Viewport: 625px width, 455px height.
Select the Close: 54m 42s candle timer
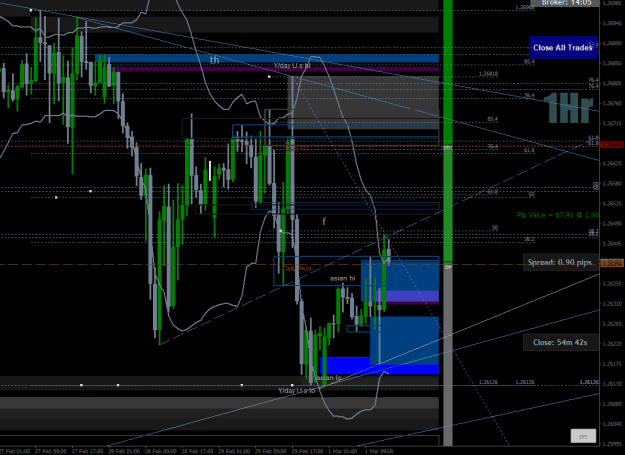point(560,342)
